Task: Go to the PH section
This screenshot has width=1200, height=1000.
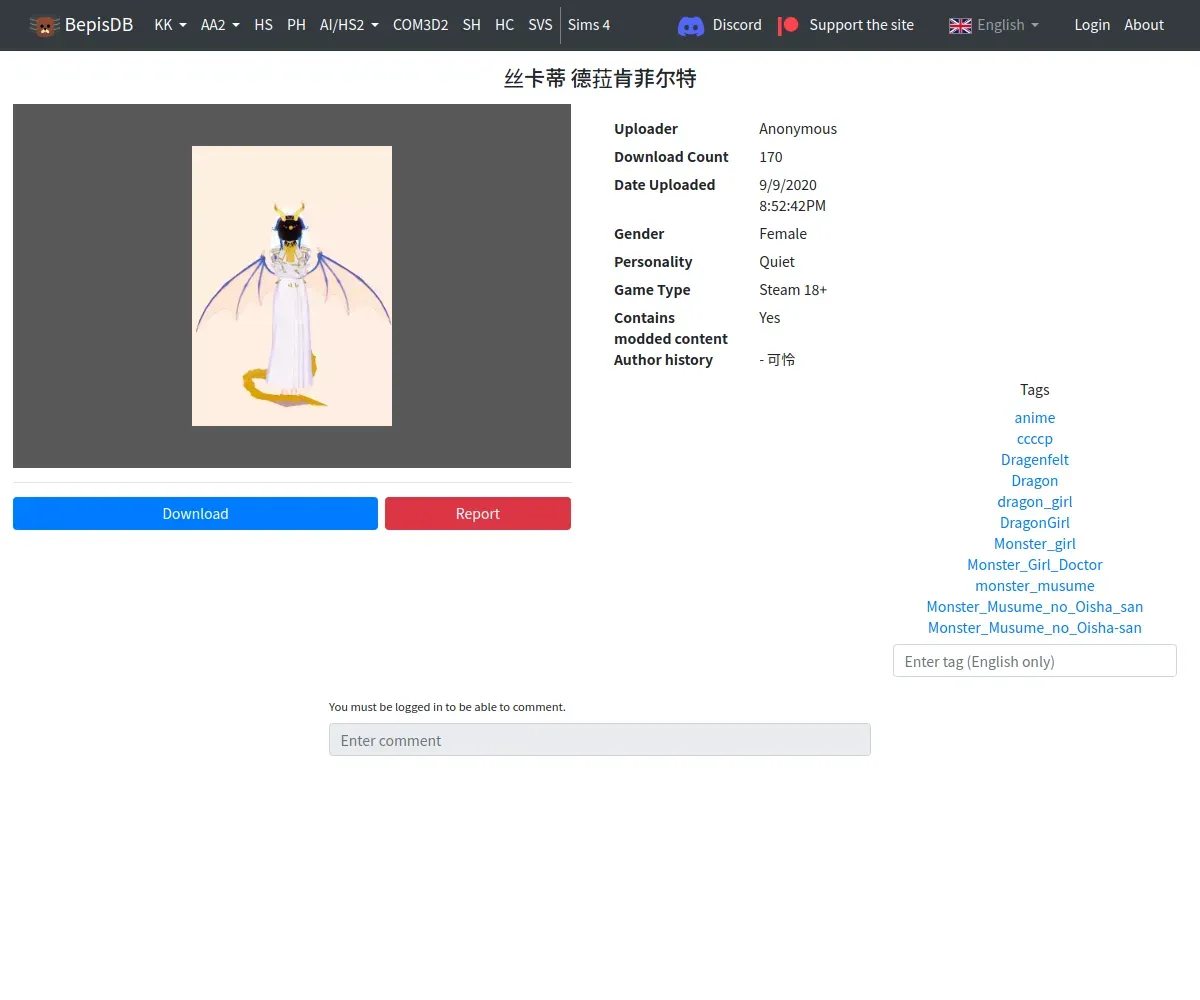Action: (x=296, y=25)
